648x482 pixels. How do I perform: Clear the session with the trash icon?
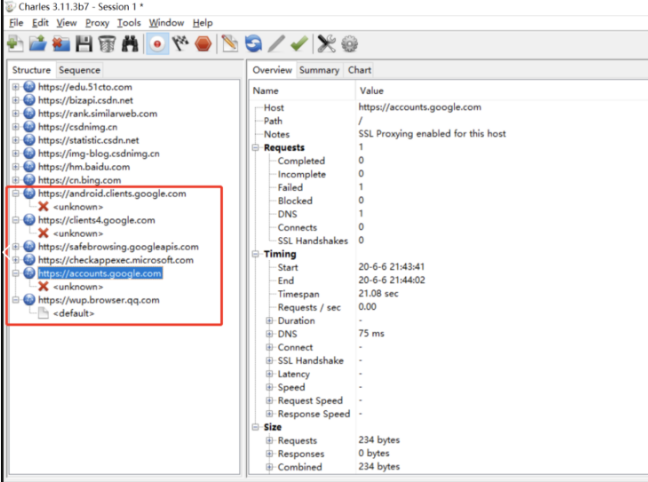(x=107, y=44)
